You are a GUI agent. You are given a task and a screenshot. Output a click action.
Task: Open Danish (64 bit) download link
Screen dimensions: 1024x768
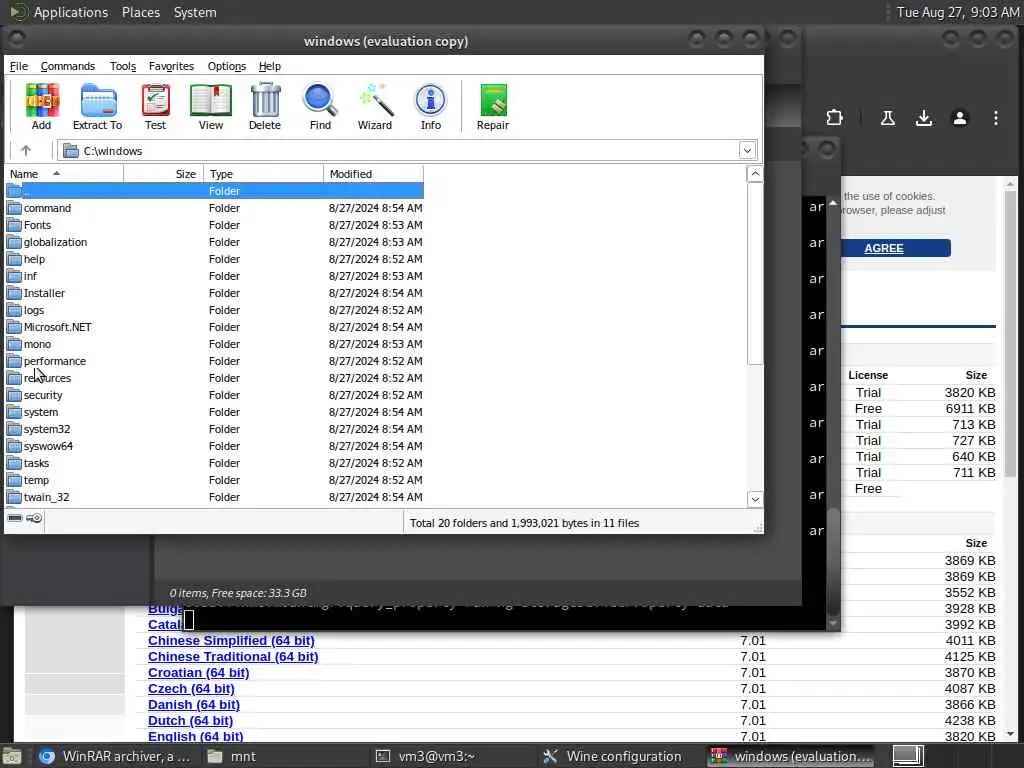[x=194, y=705]
